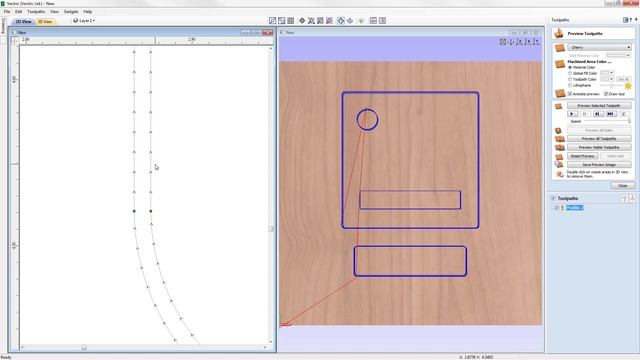Open the Cherry material dropdown
This screenshot has height=360, width=640.
[599, 47]
